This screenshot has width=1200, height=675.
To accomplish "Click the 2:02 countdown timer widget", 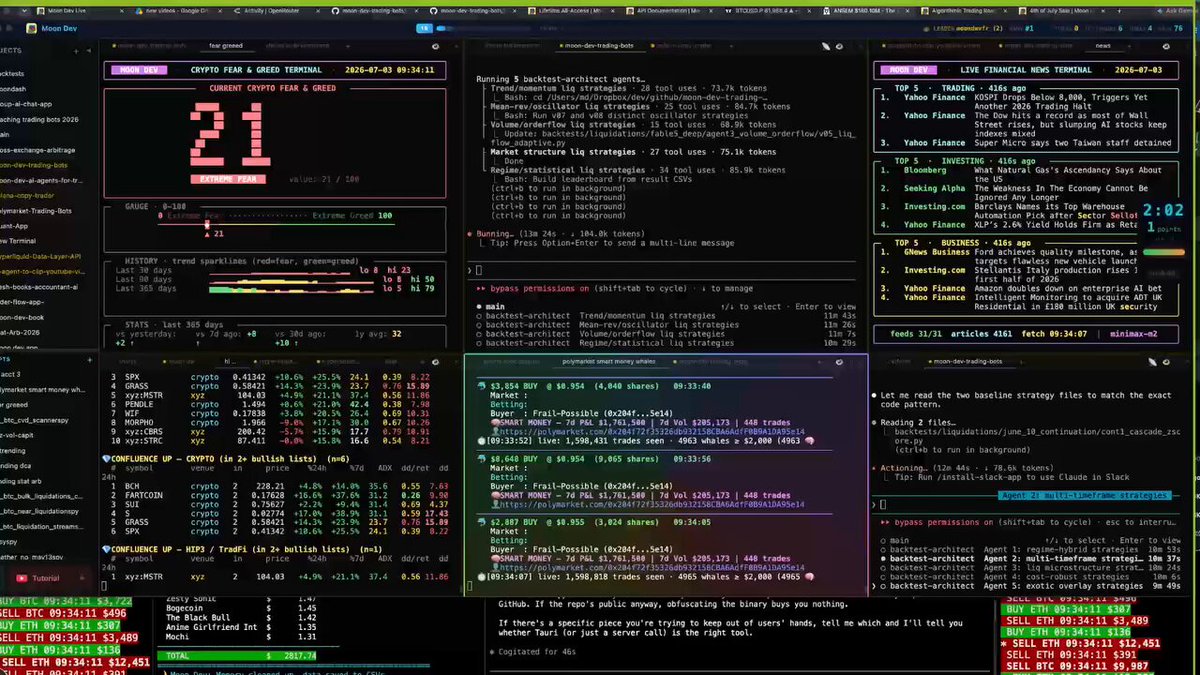I will [x=1164, y=212].
